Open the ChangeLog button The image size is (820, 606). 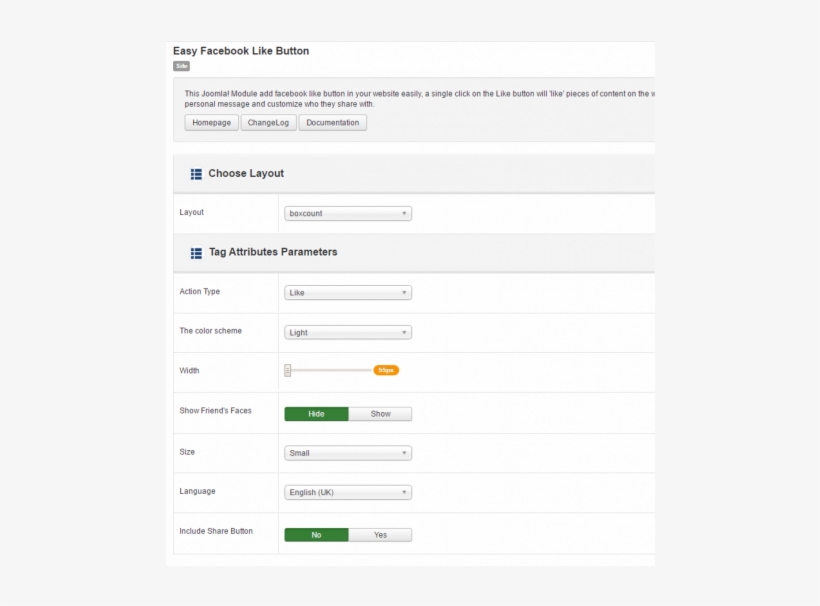(268, 122)
